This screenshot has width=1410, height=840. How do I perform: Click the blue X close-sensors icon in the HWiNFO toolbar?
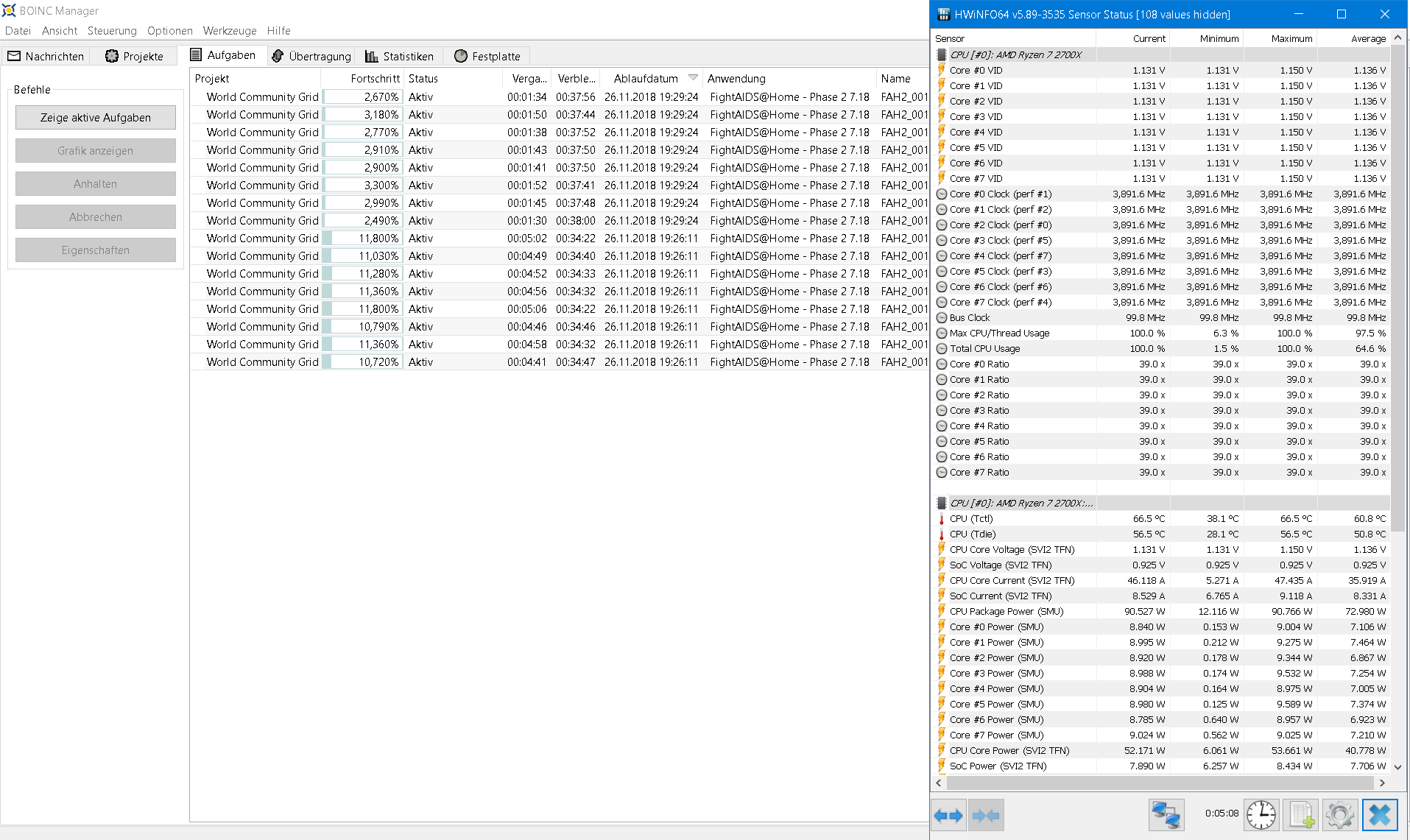pos(1380,815)
